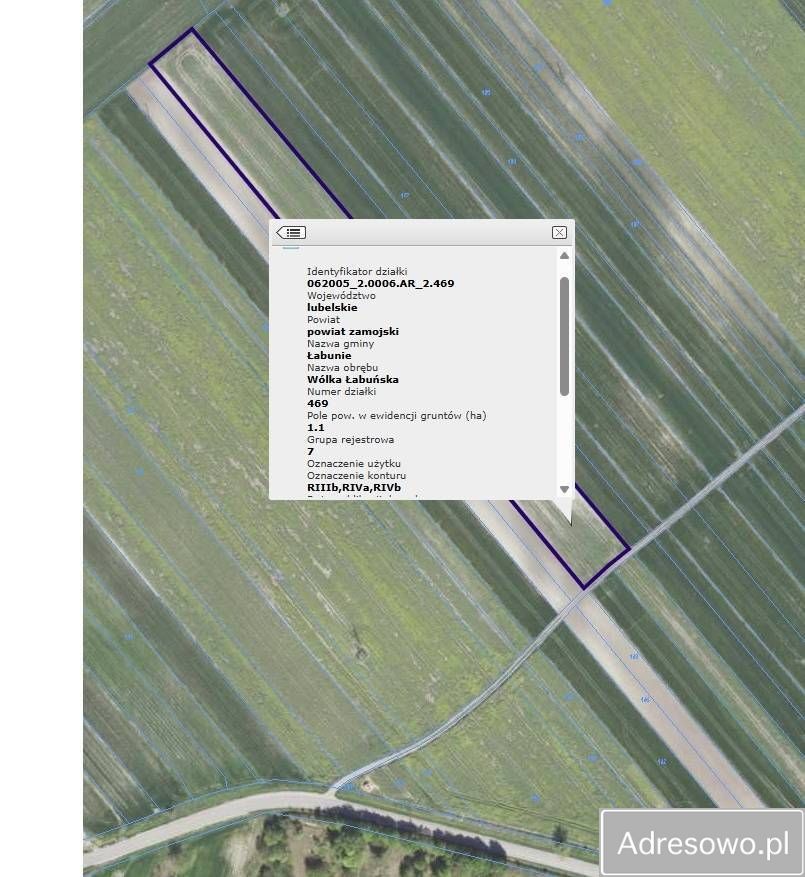
Task: Click the 'Nazwa gminy' label
Action: pyautogui.click(x=340, y=344)
